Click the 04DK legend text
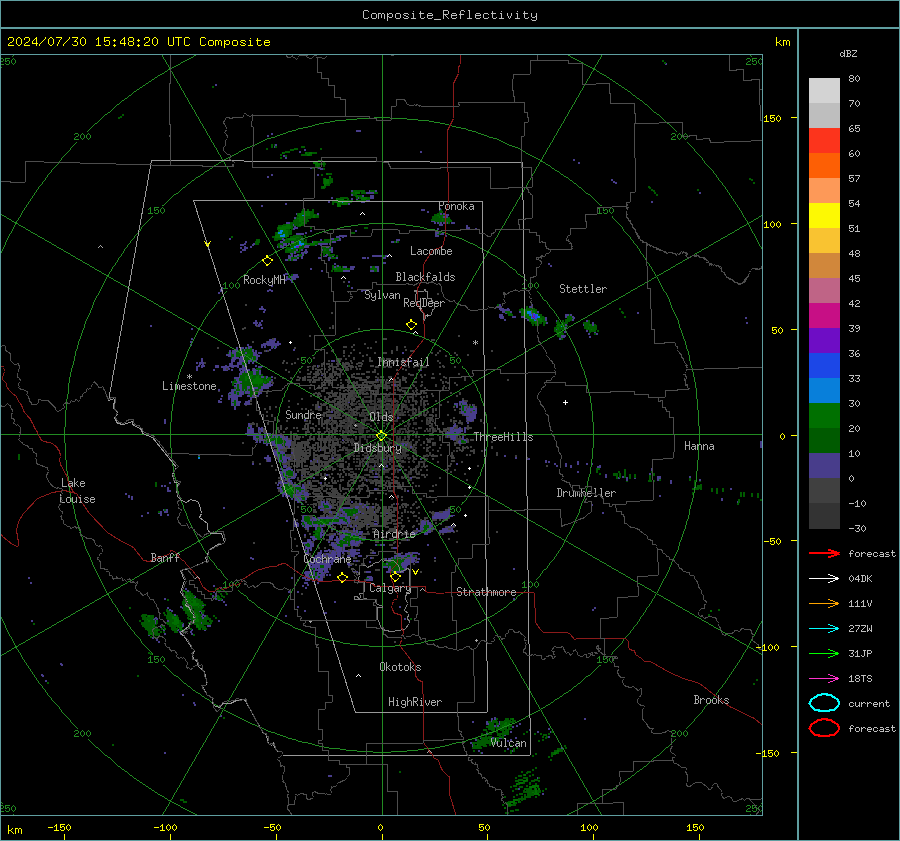The width and height of the screenshot is (900, 841). [860, 579]
